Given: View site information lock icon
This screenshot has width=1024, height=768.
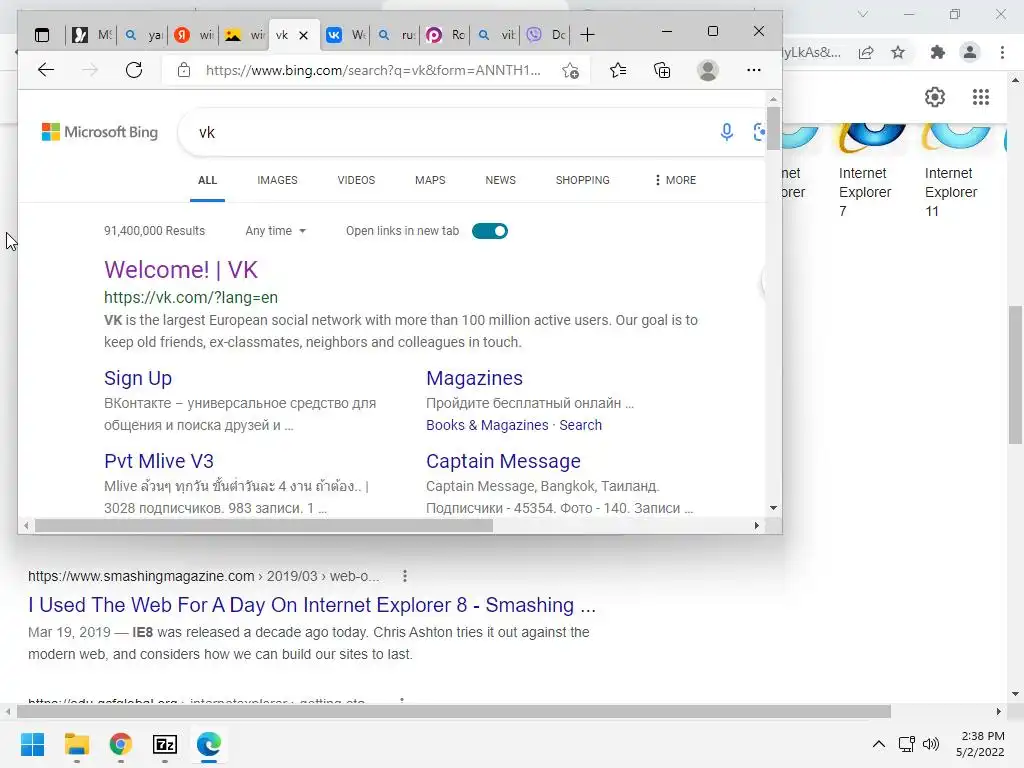Looking at the screenshot, I should tap(184, 70).
